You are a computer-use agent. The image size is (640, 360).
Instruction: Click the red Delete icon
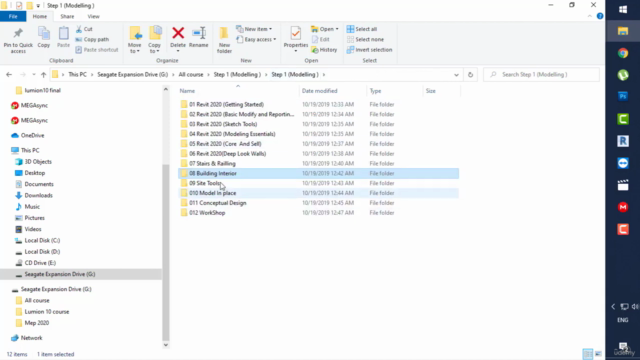[x=178, y=33]
